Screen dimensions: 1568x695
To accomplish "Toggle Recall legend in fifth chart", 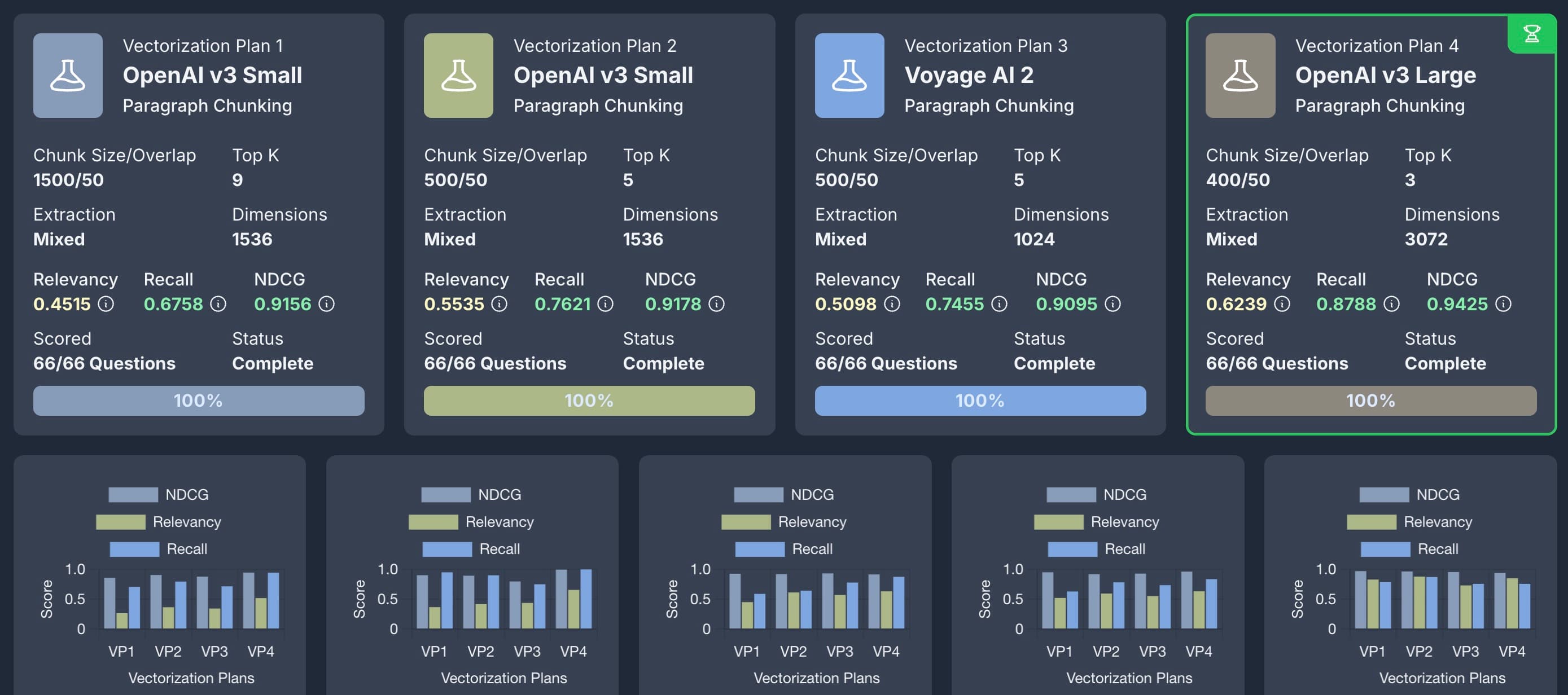I will (x=1410, y=549).
